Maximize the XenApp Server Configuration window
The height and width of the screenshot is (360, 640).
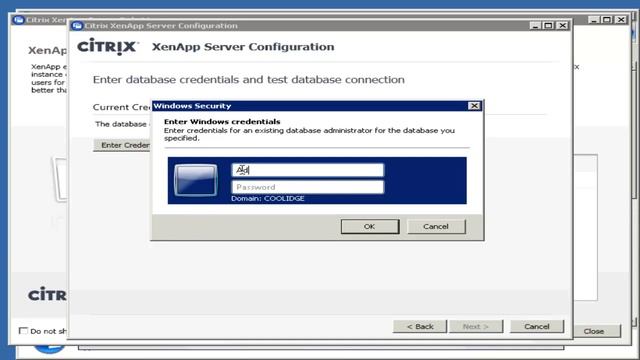(x=549, y=26)
